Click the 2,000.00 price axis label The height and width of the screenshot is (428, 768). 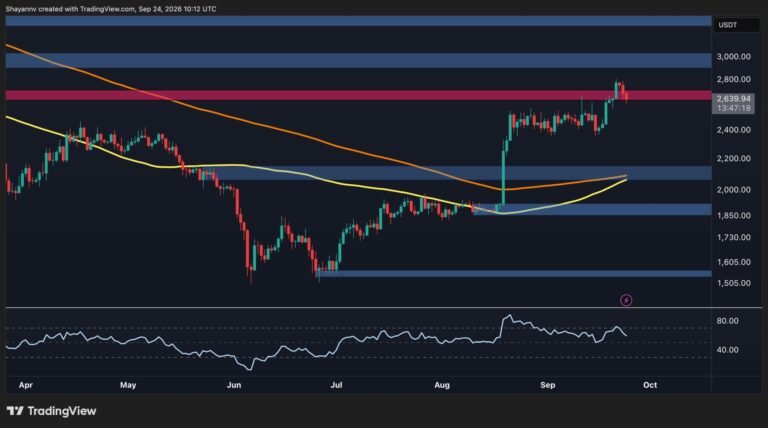pos(733,190)
